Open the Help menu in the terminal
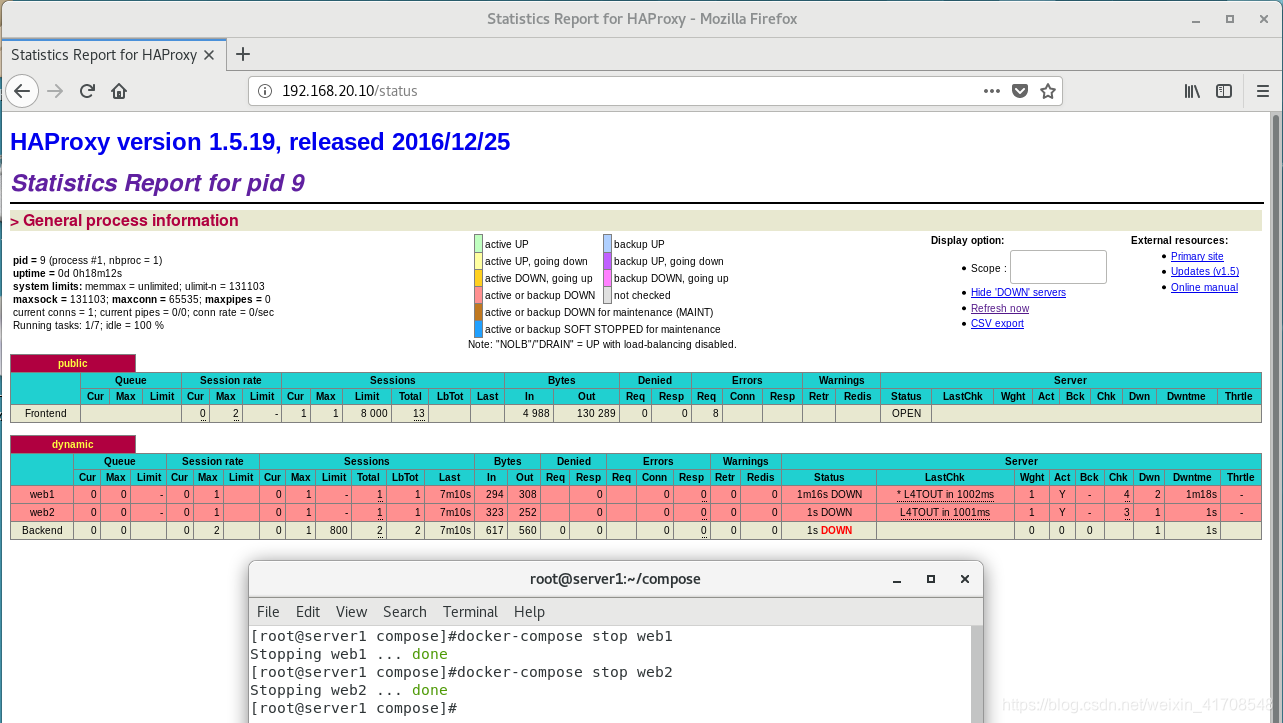 pyautogui.click(x=529, y=611)
